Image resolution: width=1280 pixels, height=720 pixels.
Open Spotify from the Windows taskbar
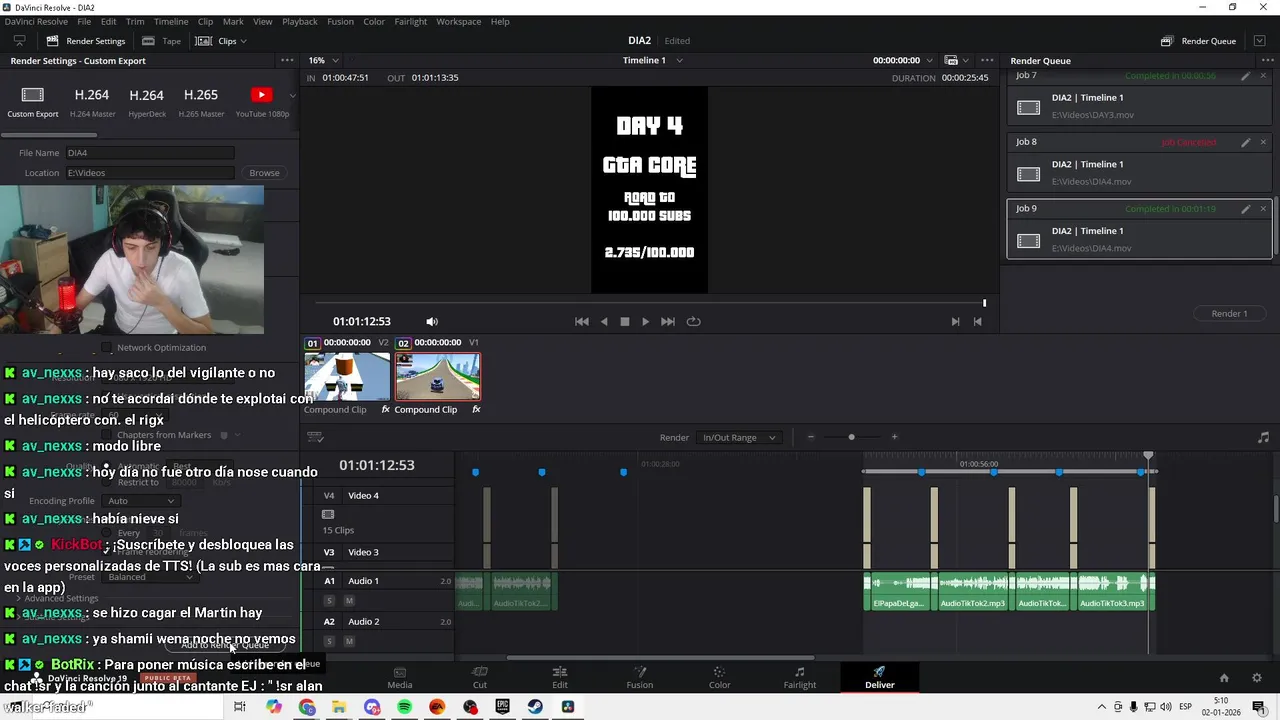tap(405, 707)
